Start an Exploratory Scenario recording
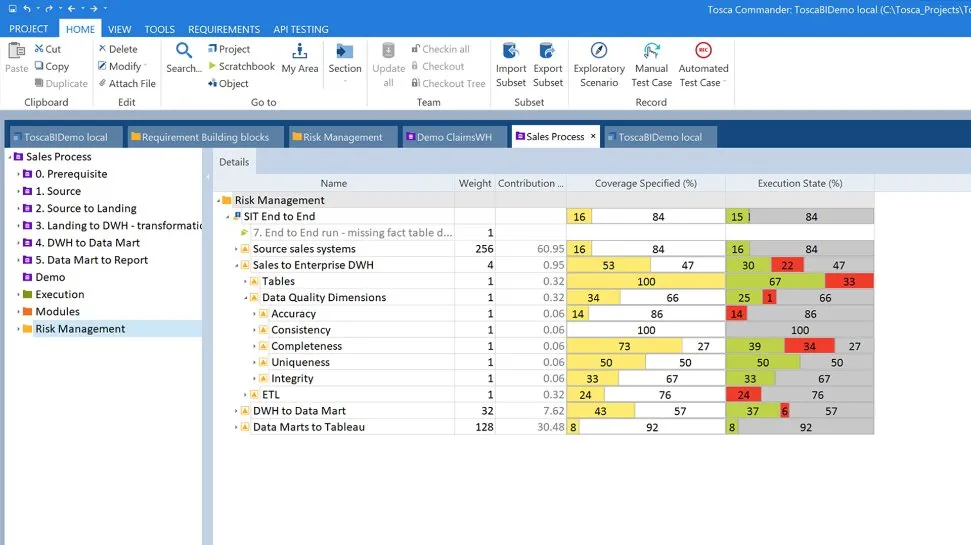The image size is (971, 545). tap(599, 52)
